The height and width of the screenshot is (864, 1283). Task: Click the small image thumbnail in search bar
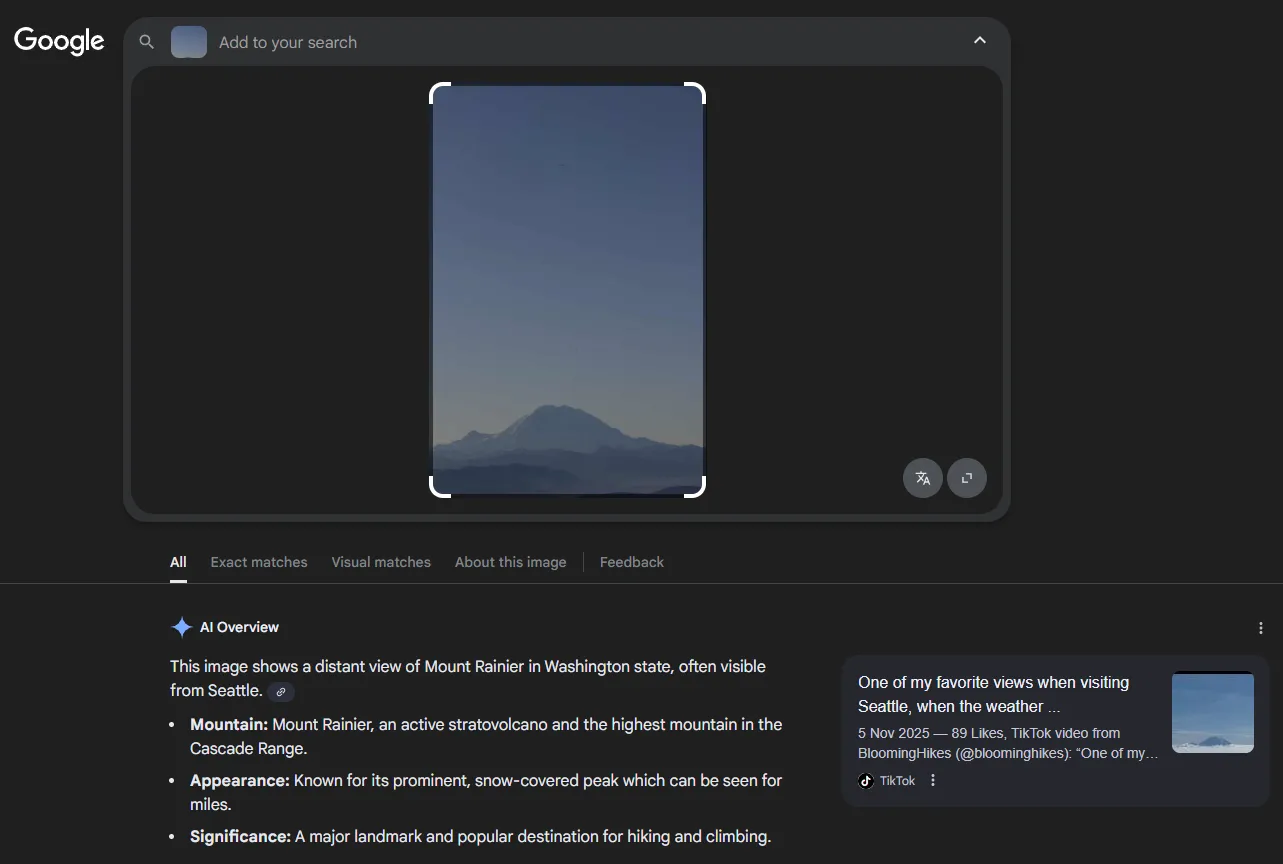tap(189, 42)
